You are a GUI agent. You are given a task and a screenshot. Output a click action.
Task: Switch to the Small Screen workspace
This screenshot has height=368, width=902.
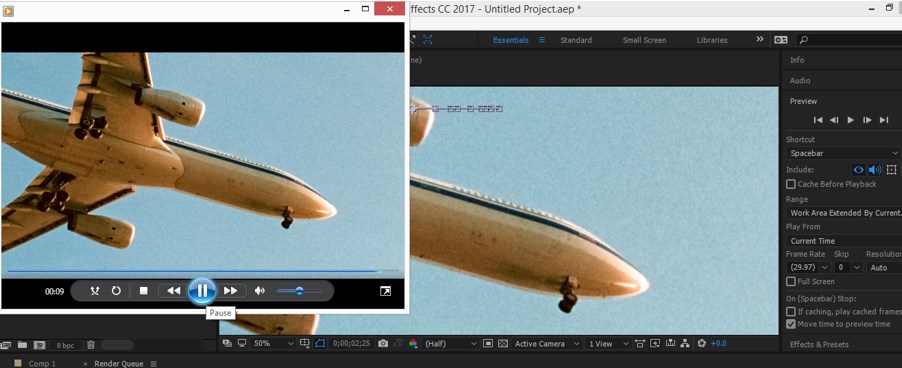[x=644, y=40]
